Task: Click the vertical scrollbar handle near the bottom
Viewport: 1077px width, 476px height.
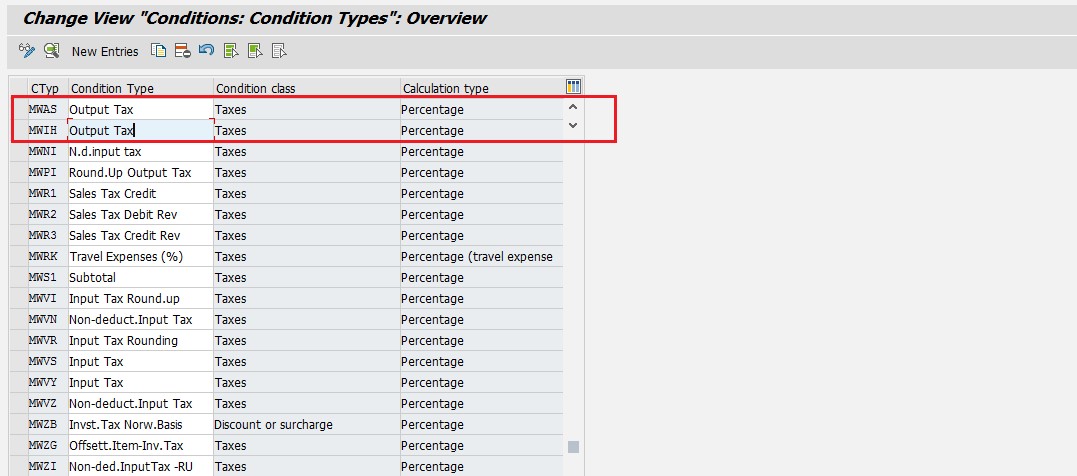Action: [573, 446]
